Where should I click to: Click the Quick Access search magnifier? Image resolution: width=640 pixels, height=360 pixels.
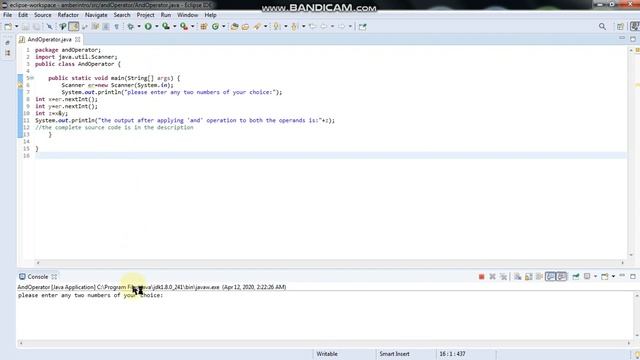tap(602, 27)
